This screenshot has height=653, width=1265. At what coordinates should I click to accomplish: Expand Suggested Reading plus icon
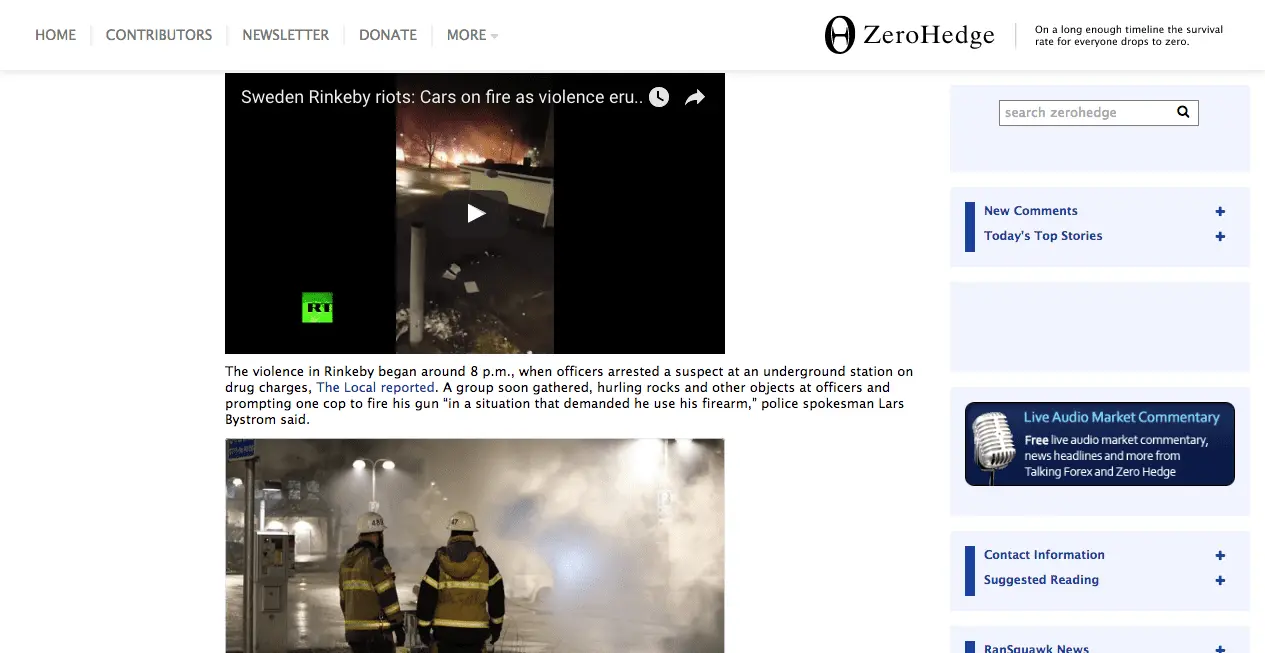(x=1220, y=580)
